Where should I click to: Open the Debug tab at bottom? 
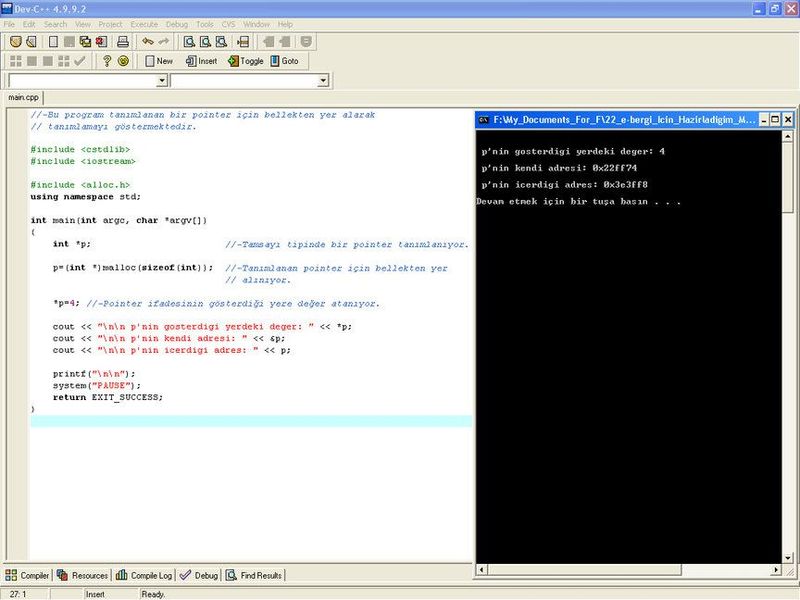coord(199,575)
